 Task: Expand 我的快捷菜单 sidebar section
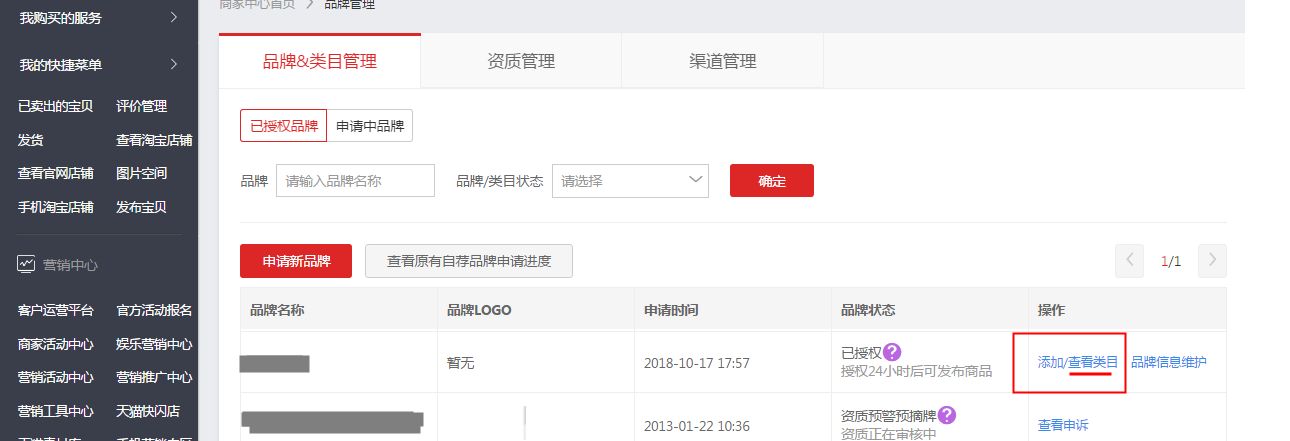pyautogui.click(x=174, y=65)
